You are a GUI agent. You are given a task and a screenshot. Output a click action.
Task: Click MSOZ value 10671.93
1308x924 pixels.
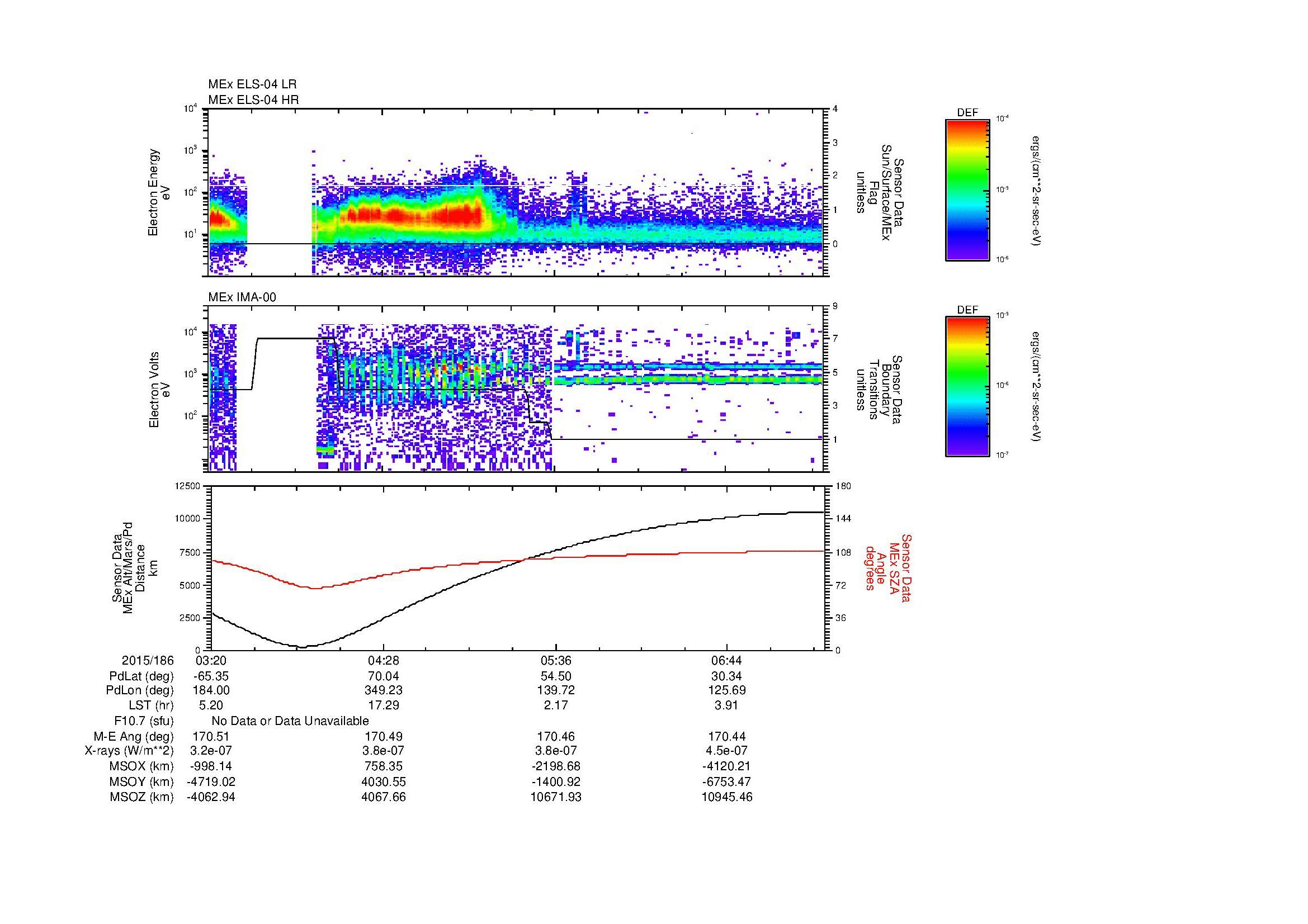[x=556, y=797]
